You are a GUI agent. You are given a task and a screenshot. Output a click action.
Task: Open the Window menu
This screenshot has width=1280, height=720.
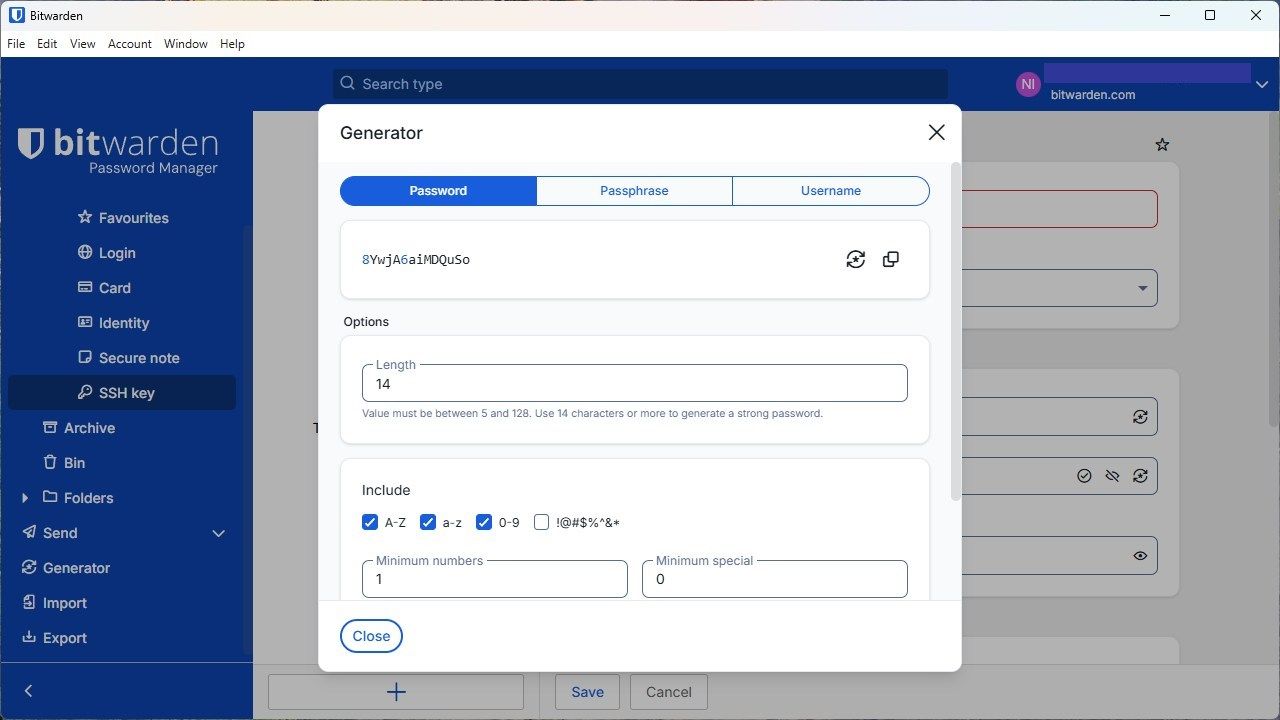coord(186,44)
